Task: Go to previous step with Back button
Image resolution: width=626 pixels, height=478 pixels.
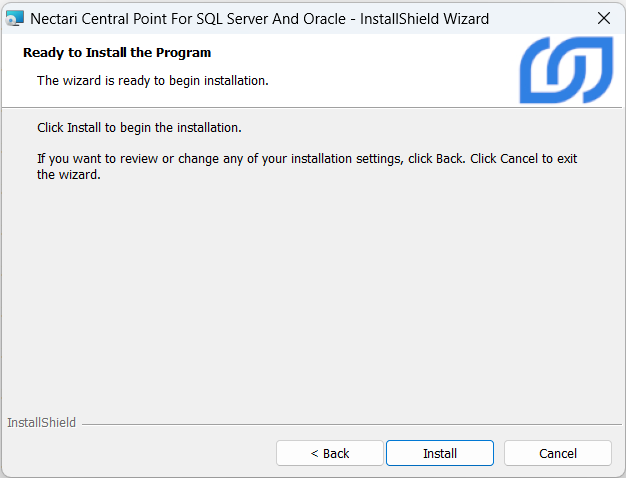Action: 330,453
